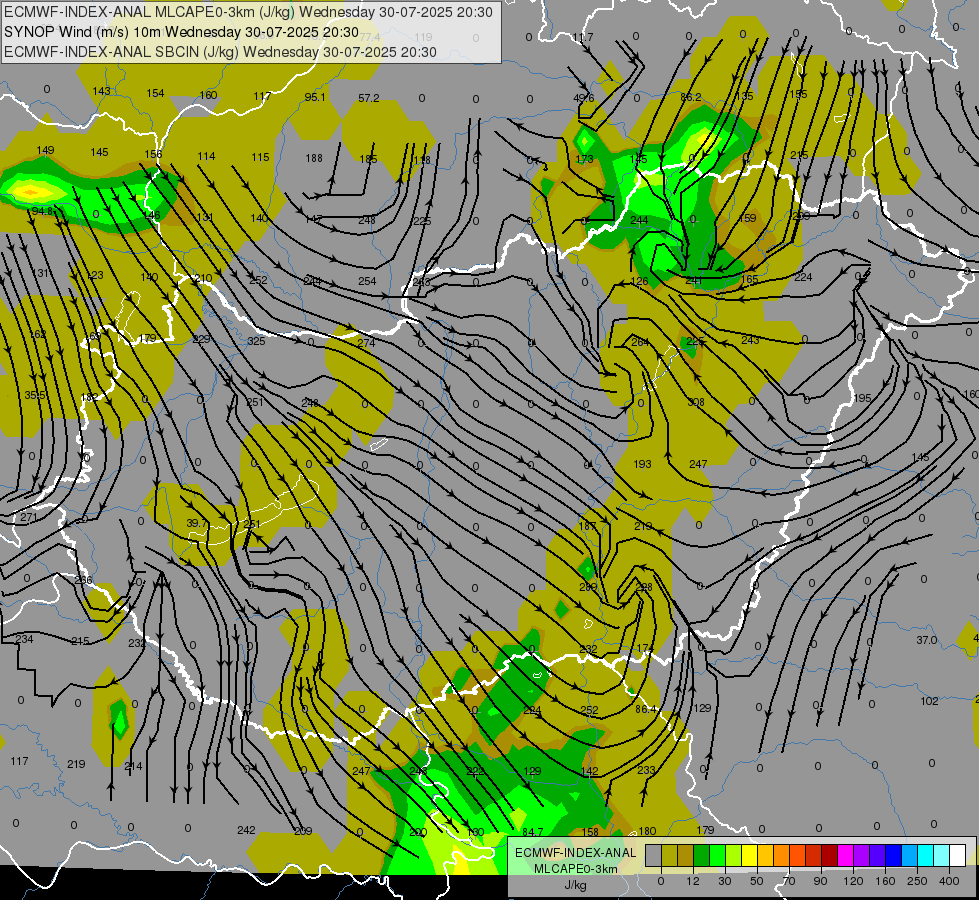979x900 pixels.
Task: Click the map value 254
Action: pos(367,281)
